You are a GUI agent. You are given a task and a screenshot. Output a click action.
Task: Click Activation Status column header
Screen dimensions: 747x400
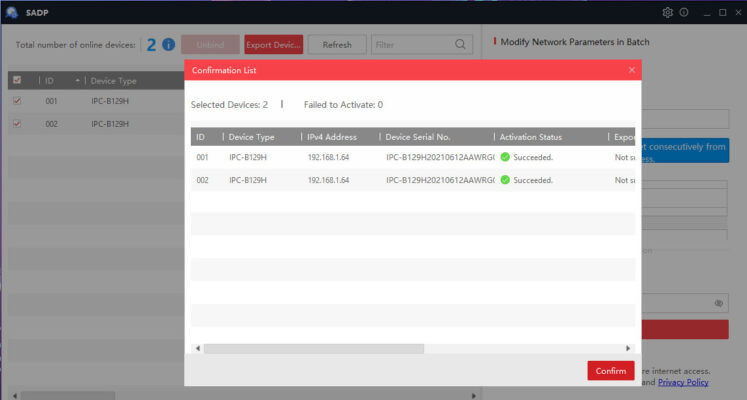pyautogui.click(x=531, y=137)
